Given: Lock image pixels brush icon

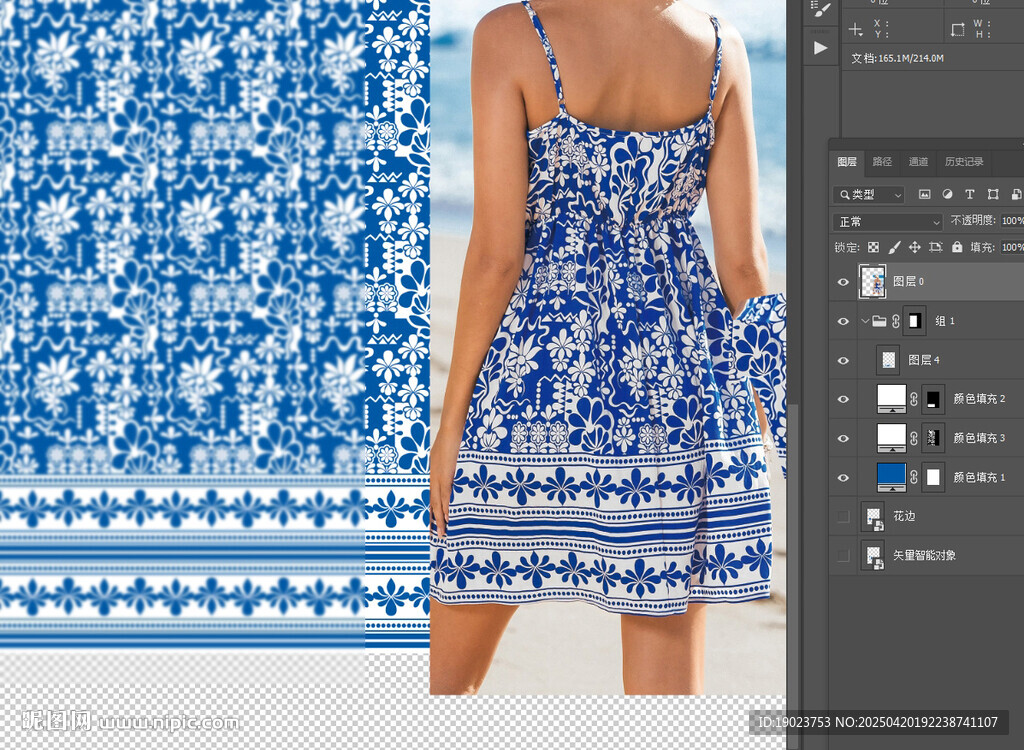Looking at the screenshot, I should click(x=894, y=247).
